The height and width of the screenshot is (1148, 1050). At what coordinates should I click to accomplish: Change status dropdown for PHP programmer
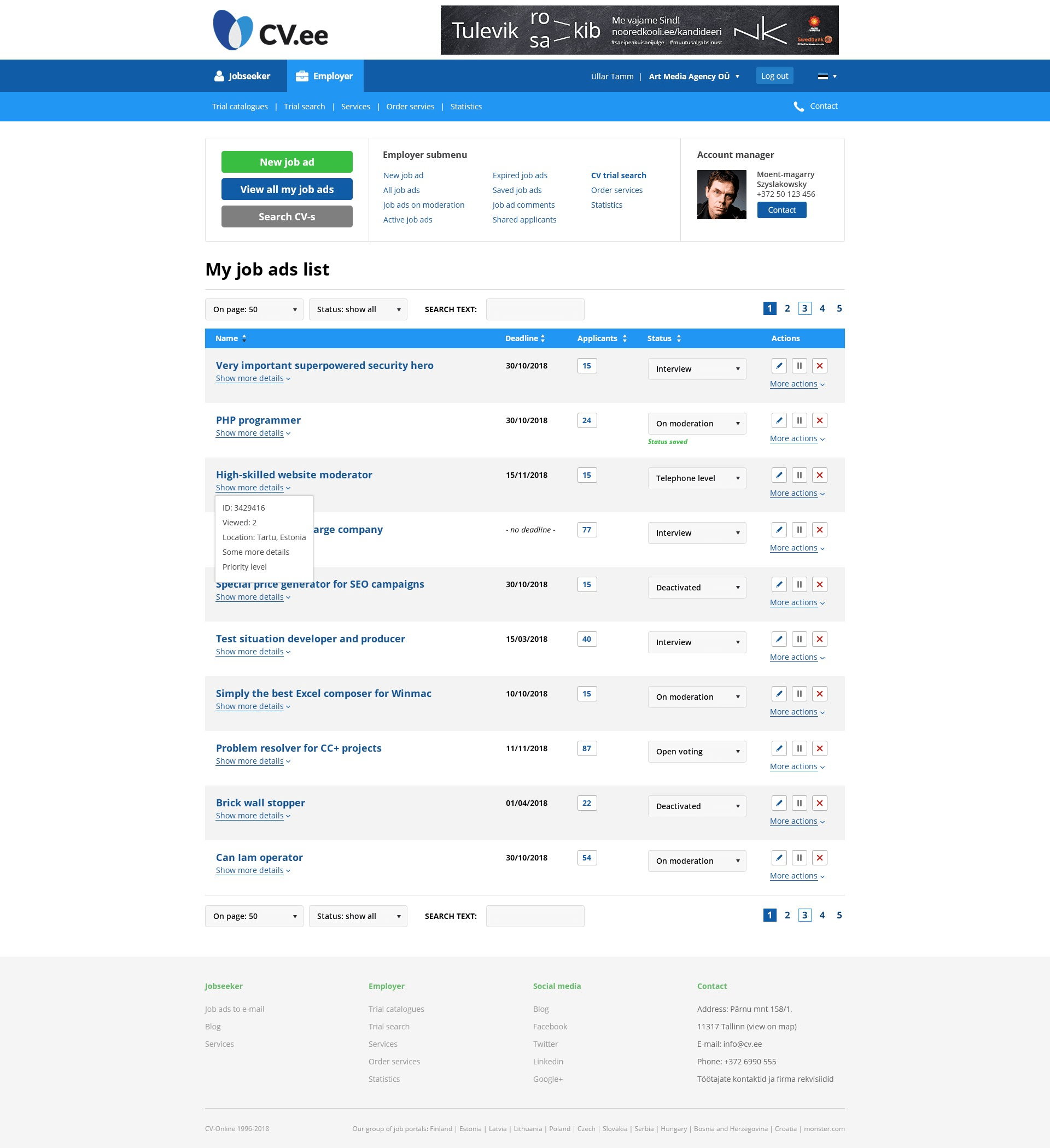697,424
